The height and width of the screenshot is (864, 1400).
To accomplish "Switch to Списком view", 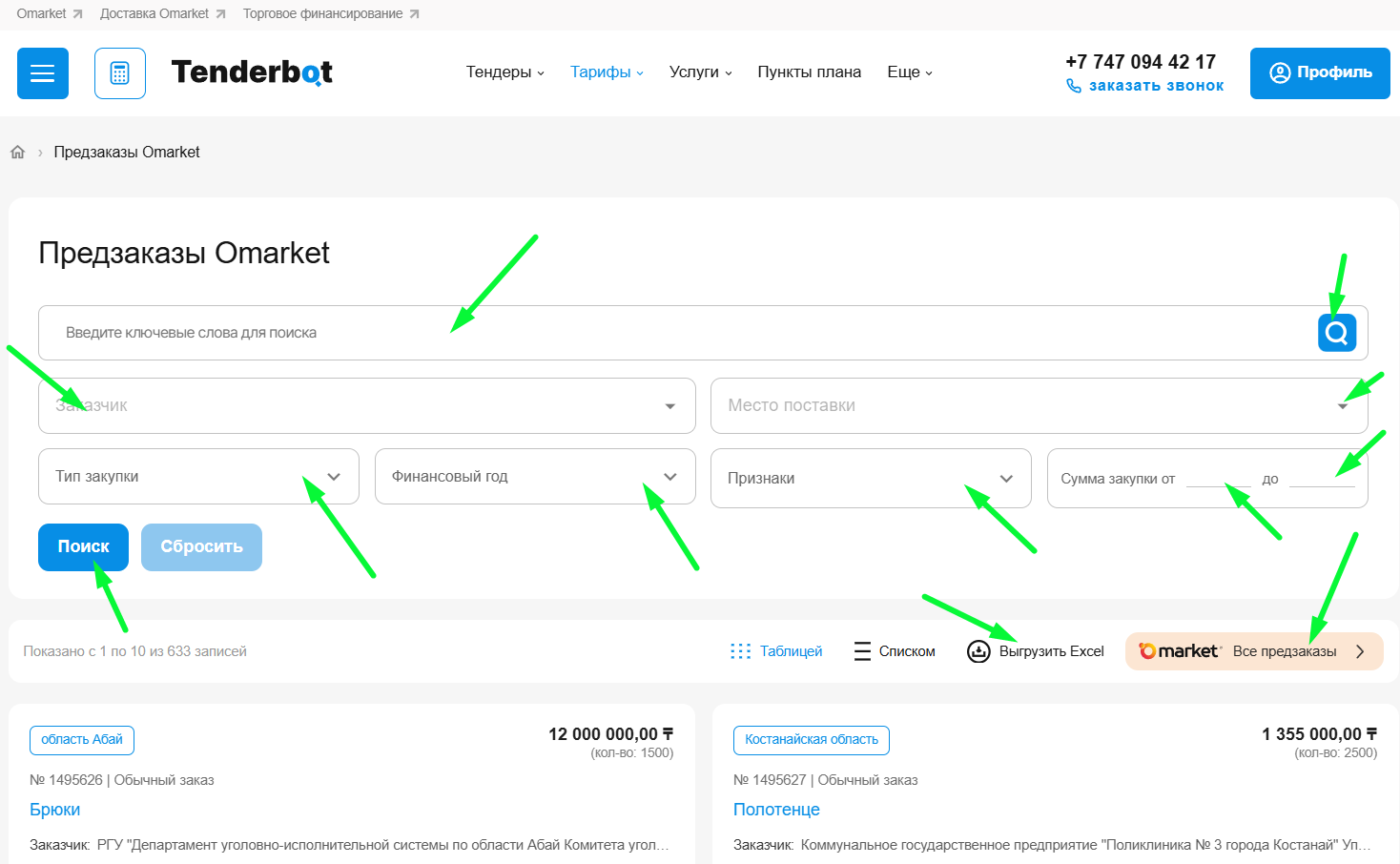I will pyautogui.click(x=895, y=651).
